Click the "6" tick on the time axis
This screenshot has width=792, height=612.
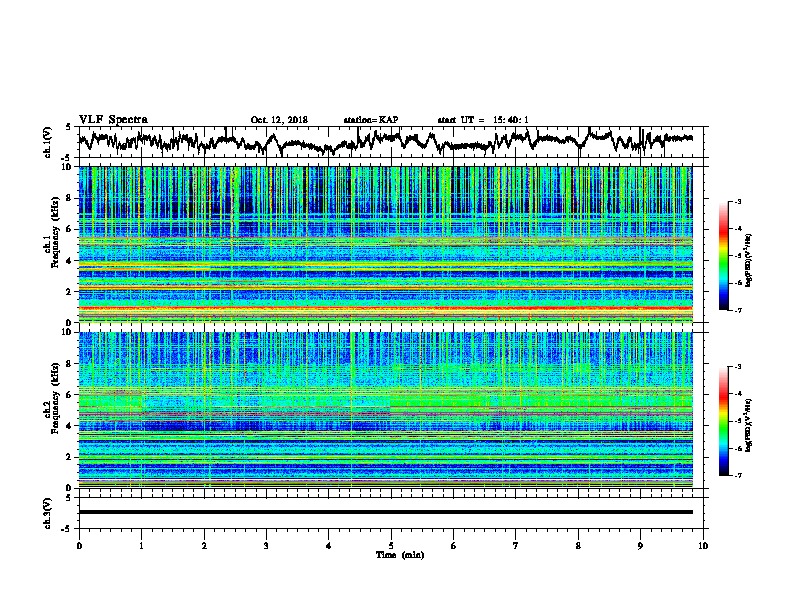(454, 546)
